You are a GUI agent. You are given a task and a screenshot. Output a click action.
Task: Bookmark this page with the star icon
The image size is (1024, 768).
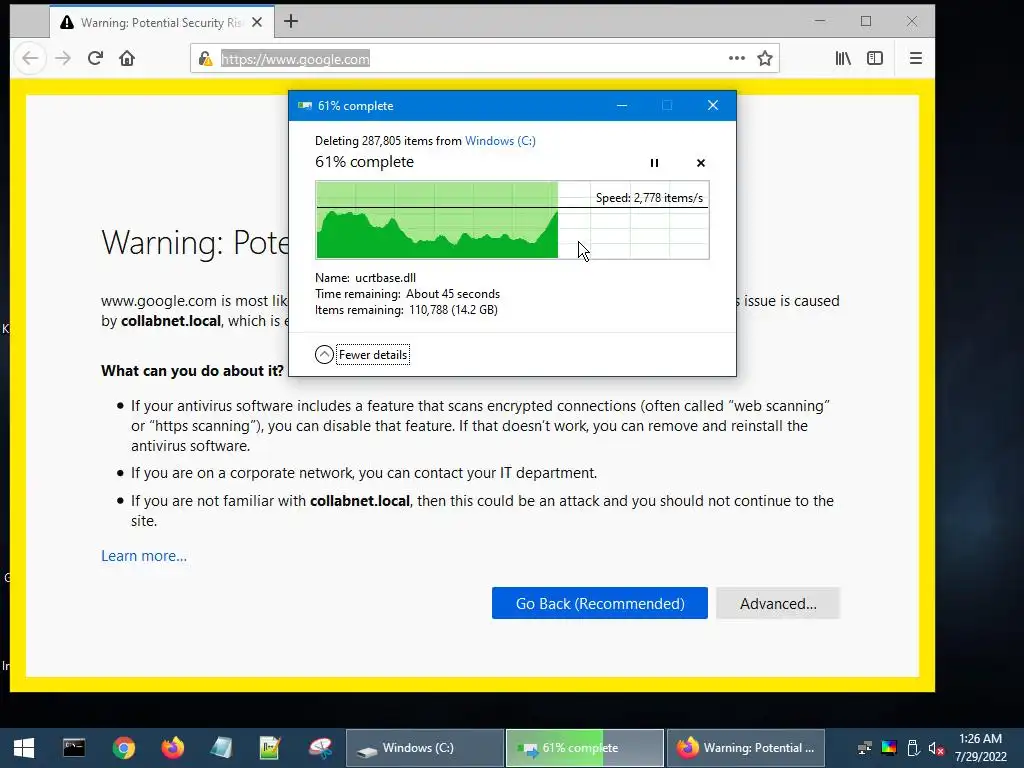(765, 58)
